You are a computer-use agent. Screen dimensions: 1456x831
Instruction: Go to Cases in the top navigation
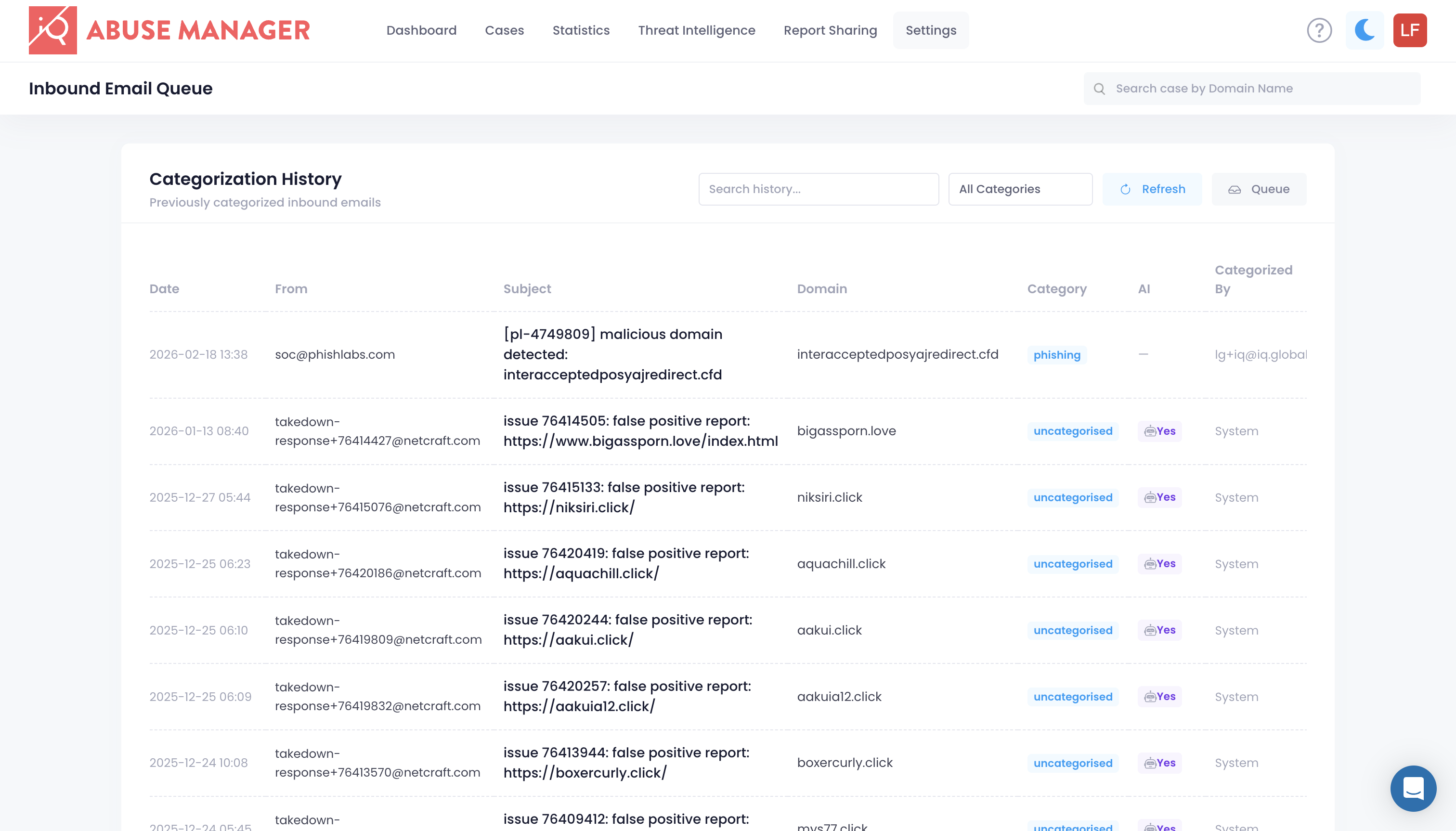click(504, 30)
